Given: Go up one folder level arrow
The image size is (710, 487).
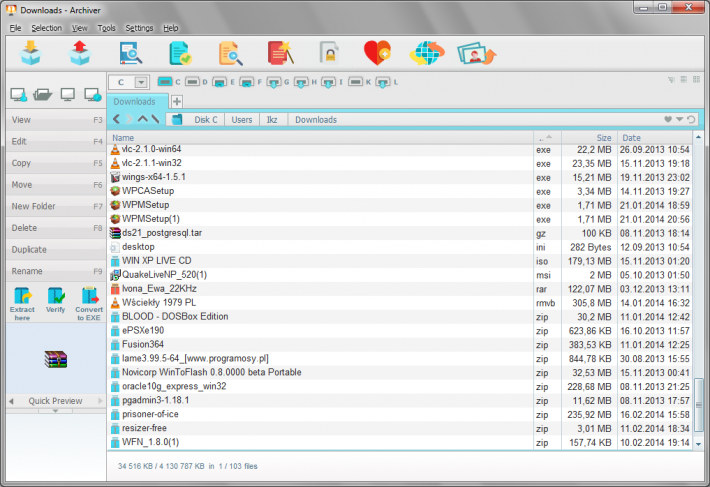Looking at the screenshot, I should click(x=143, y=119).
